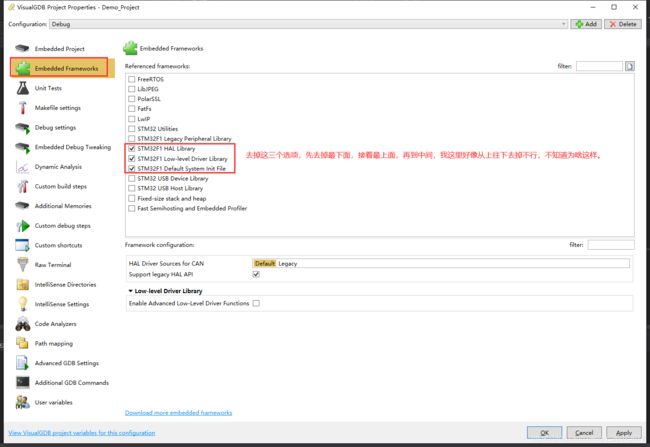The image size is (650, 447).
Task: Open the Makefile settings page label
Action: [x=58, y=108]
